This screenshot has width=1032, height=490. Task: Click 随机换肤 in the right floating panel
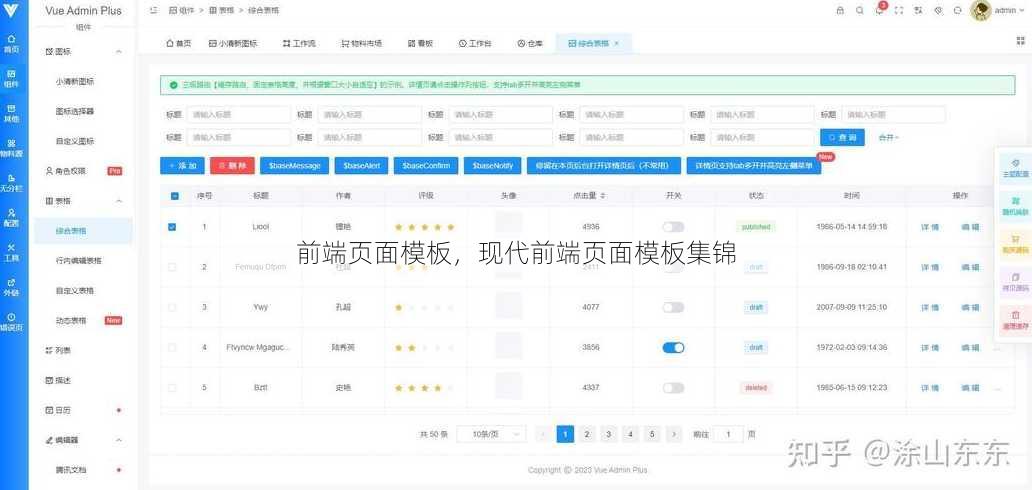pyautogui.click(x=1015, y=206)
